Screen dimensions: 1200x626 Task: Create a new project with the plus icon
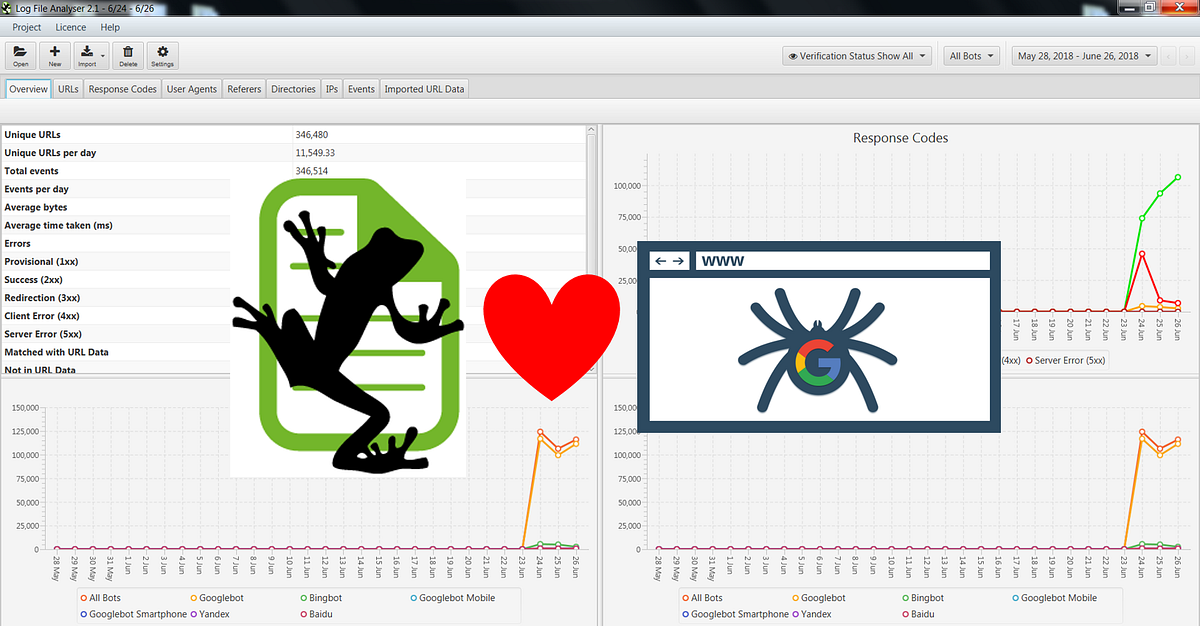click(55, 56)
